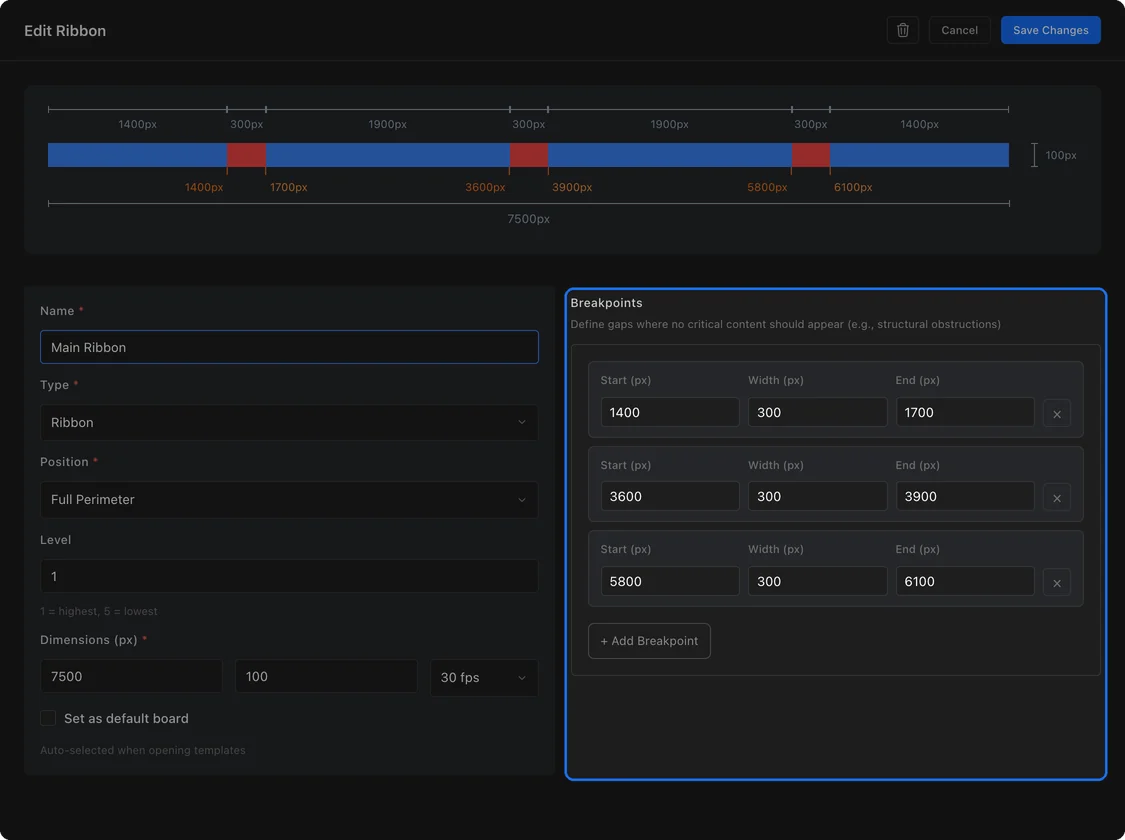Remove the breakpoint starting at 1400
Screen dimensions: 1125x840
click(1057, 413)
